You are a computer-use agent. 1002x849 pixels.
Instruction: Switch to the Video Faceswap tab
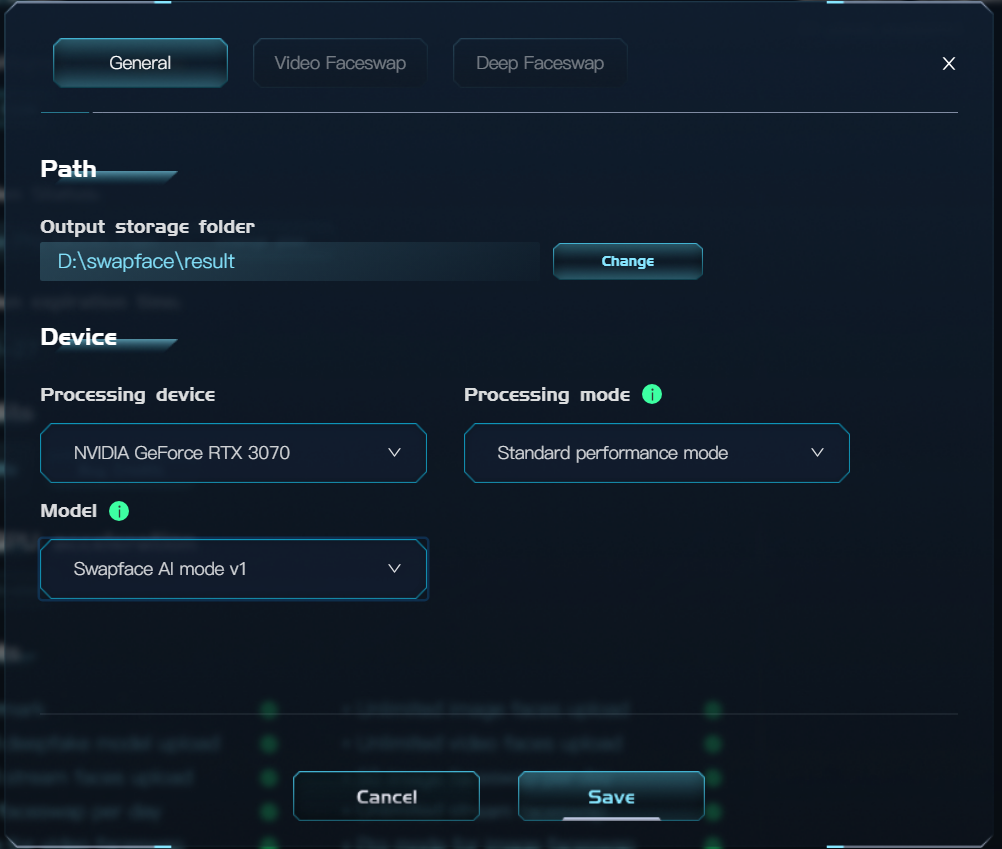pyautogui.click(x=340, y=62)
